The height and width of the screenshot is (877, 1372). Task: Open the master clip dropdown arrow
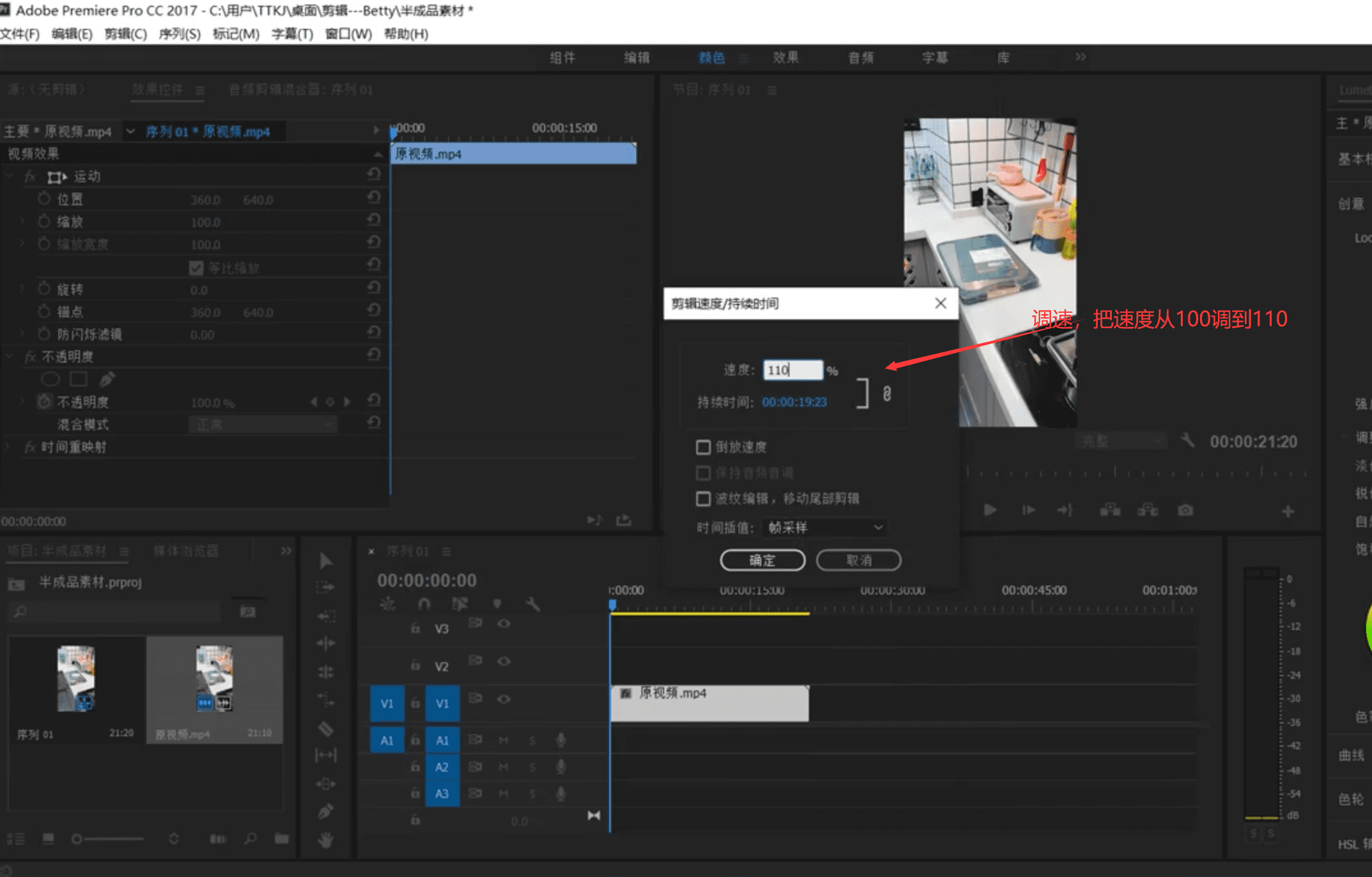(x=130, y=131)
